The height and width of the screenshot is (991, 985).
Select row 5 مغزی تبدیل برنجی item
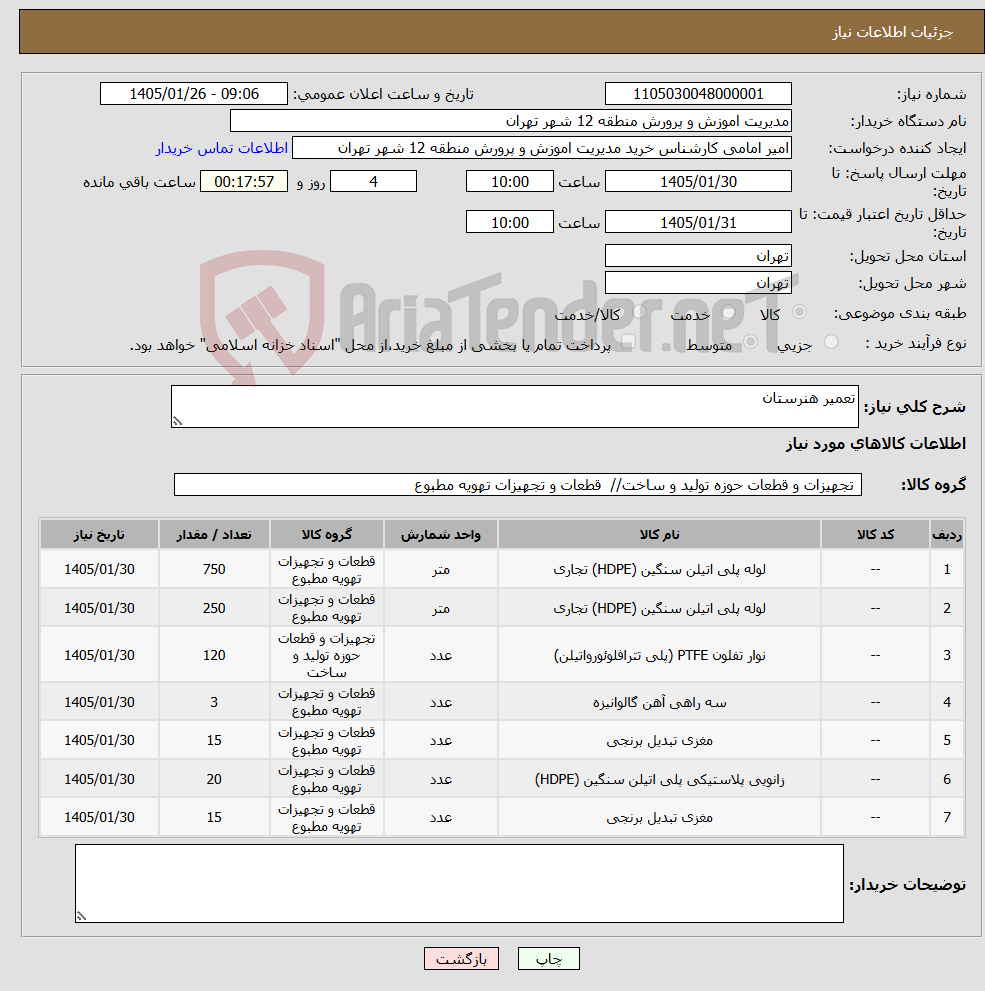pos(659,740)
